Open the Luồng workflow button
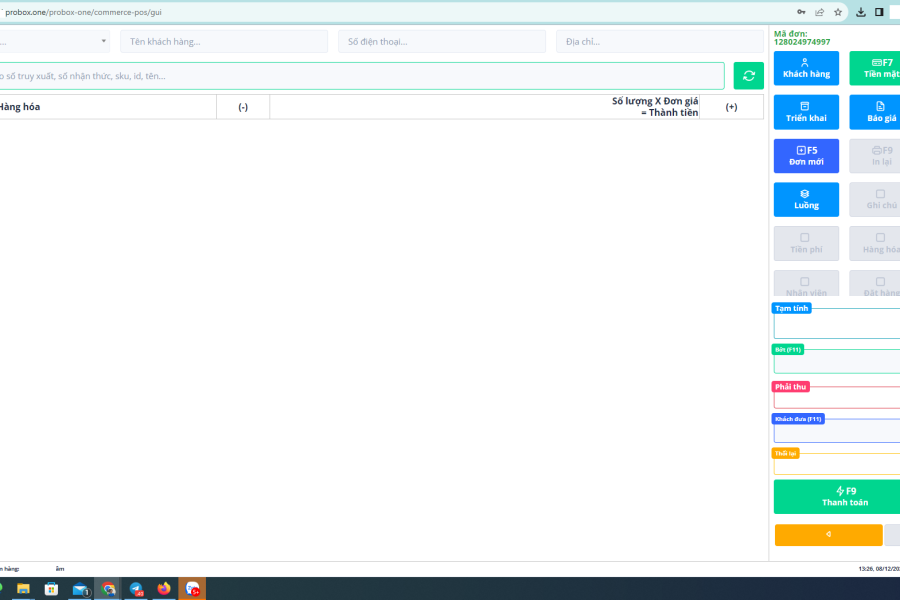900x600 pixels. click(806, 199)
